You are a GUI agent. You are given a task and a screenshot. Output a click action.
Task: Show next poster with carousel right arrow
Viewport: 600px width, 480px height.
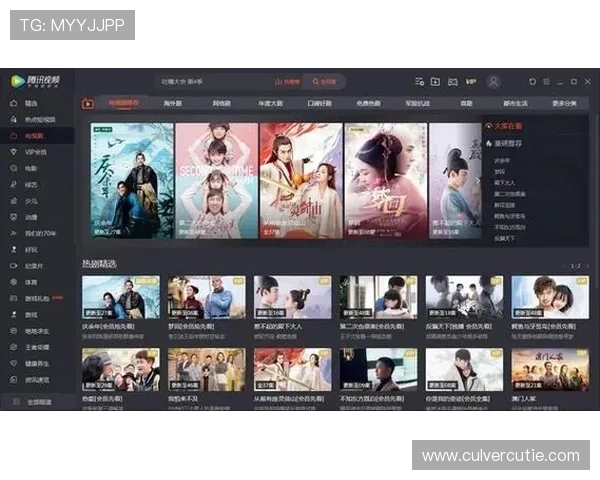click(x=477, y=181)
